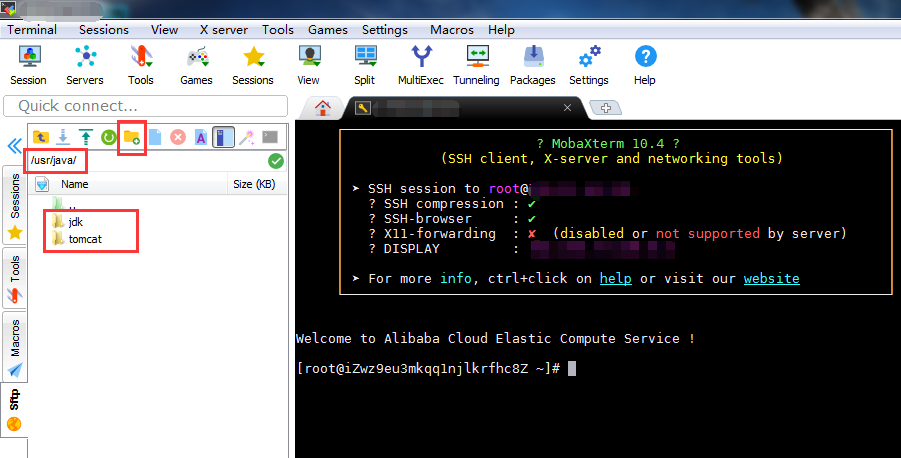Open the X server menu
901x458 pixels.
tap(224, 29)
